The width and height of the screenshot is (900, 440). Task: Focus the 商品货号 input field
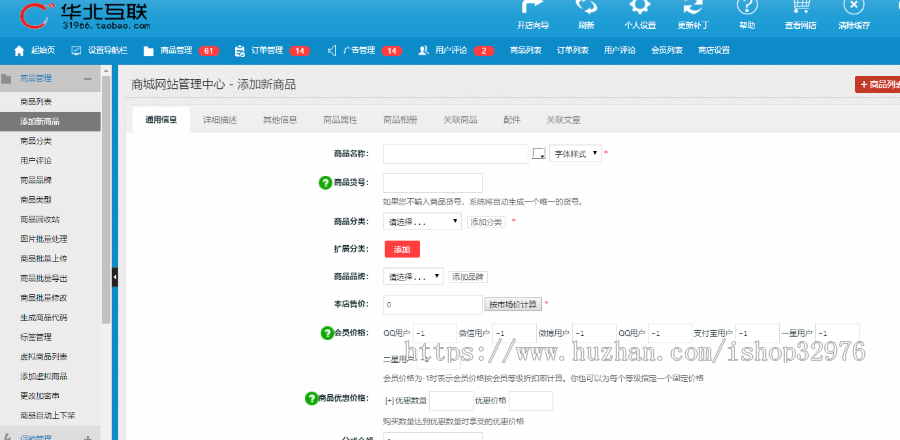[x=433, y=182]
